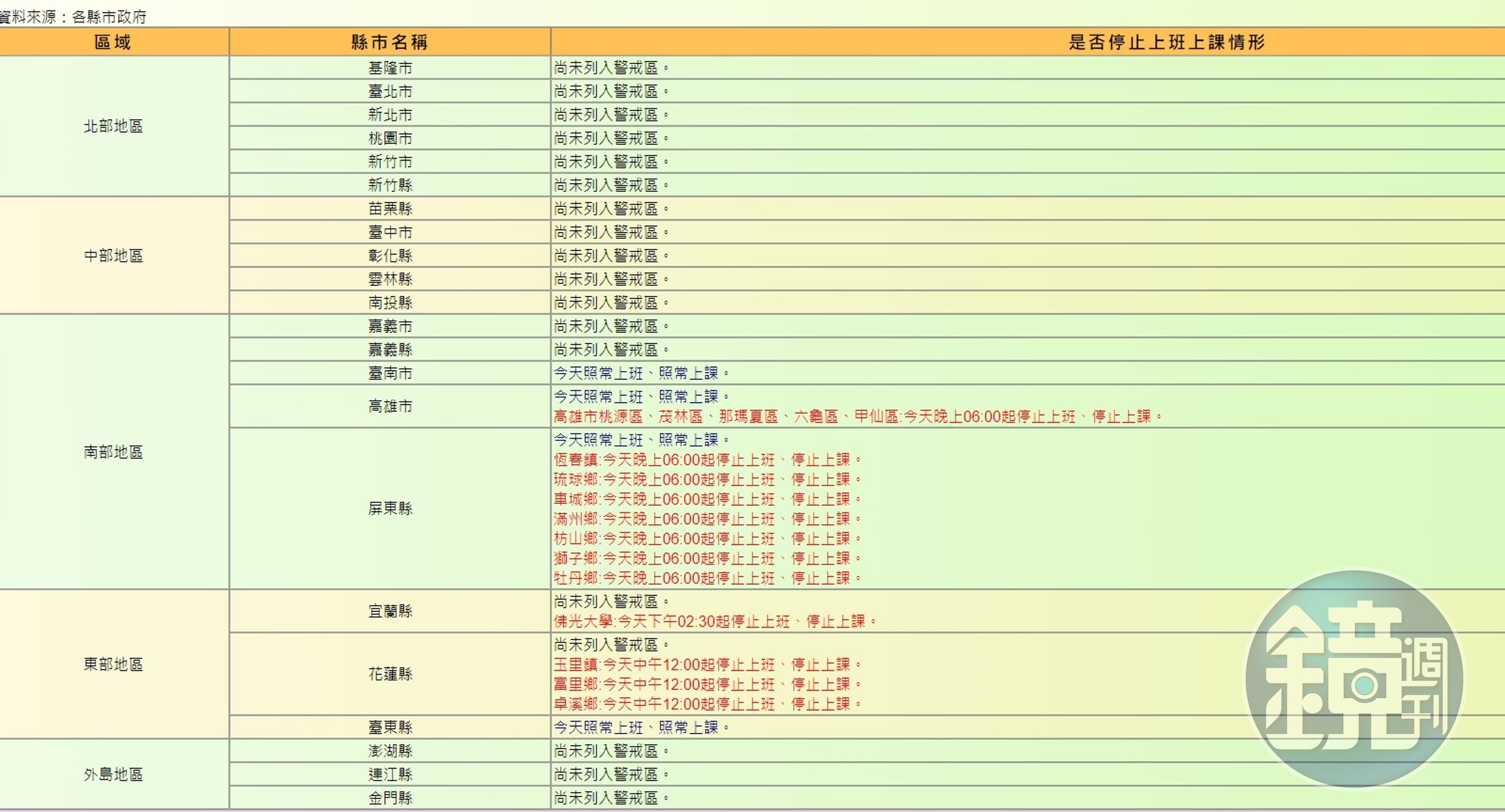Click the 高雄市 city name cell
1505x812 pixels.
click(390, 406)
